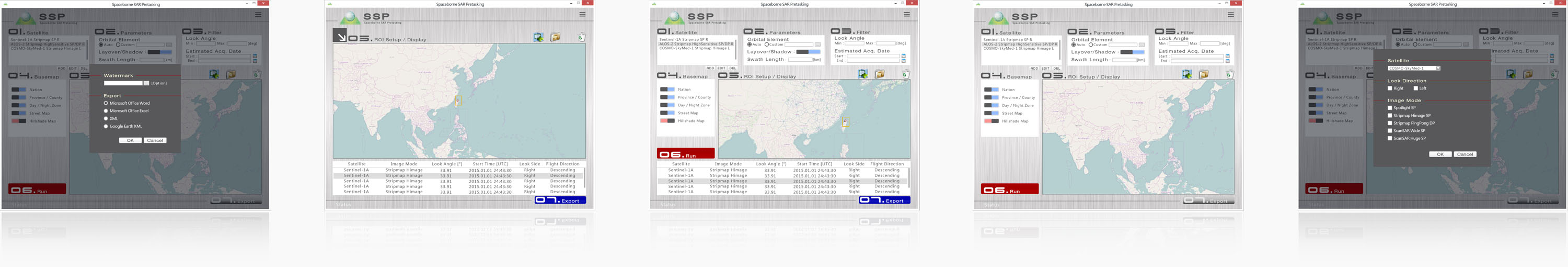
Task: Enable the Right look direction checkbox
Action: (x=1390, y=88)
